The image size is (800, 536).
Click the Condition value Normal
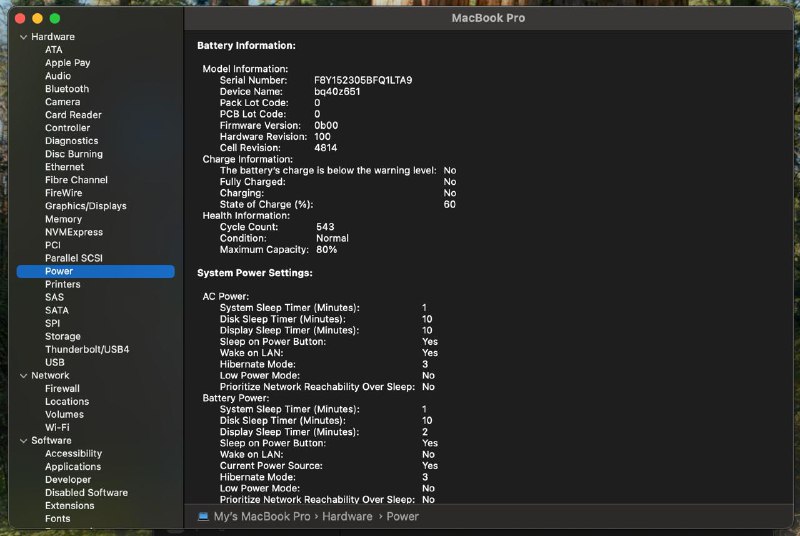(332, 238)
